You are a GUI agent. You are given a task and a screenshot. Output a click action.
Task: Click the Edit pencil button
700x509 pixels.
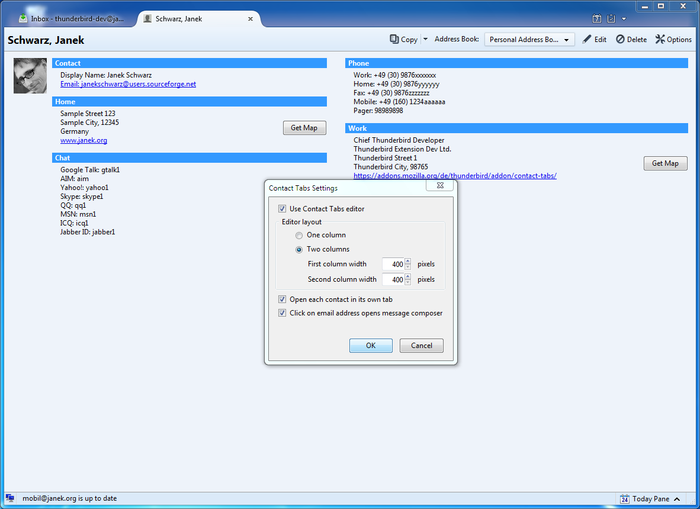[x=595, y=39]
